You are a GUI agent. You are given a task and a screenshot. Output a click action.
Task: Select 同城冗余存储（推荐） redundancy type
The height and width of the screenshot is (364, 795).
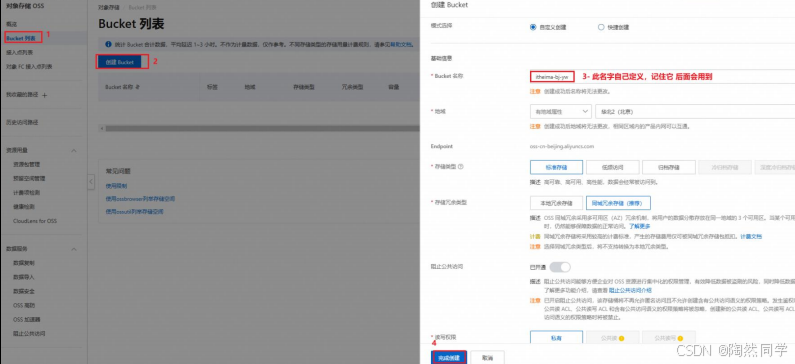(618, 203)
